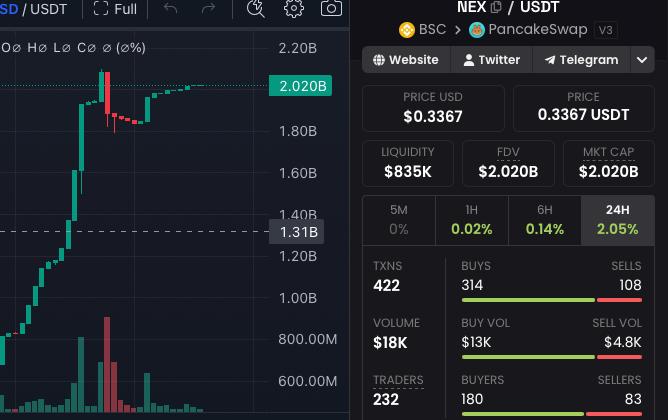
Task: Open the Telegram link button
Action: (x=581, y=60)
